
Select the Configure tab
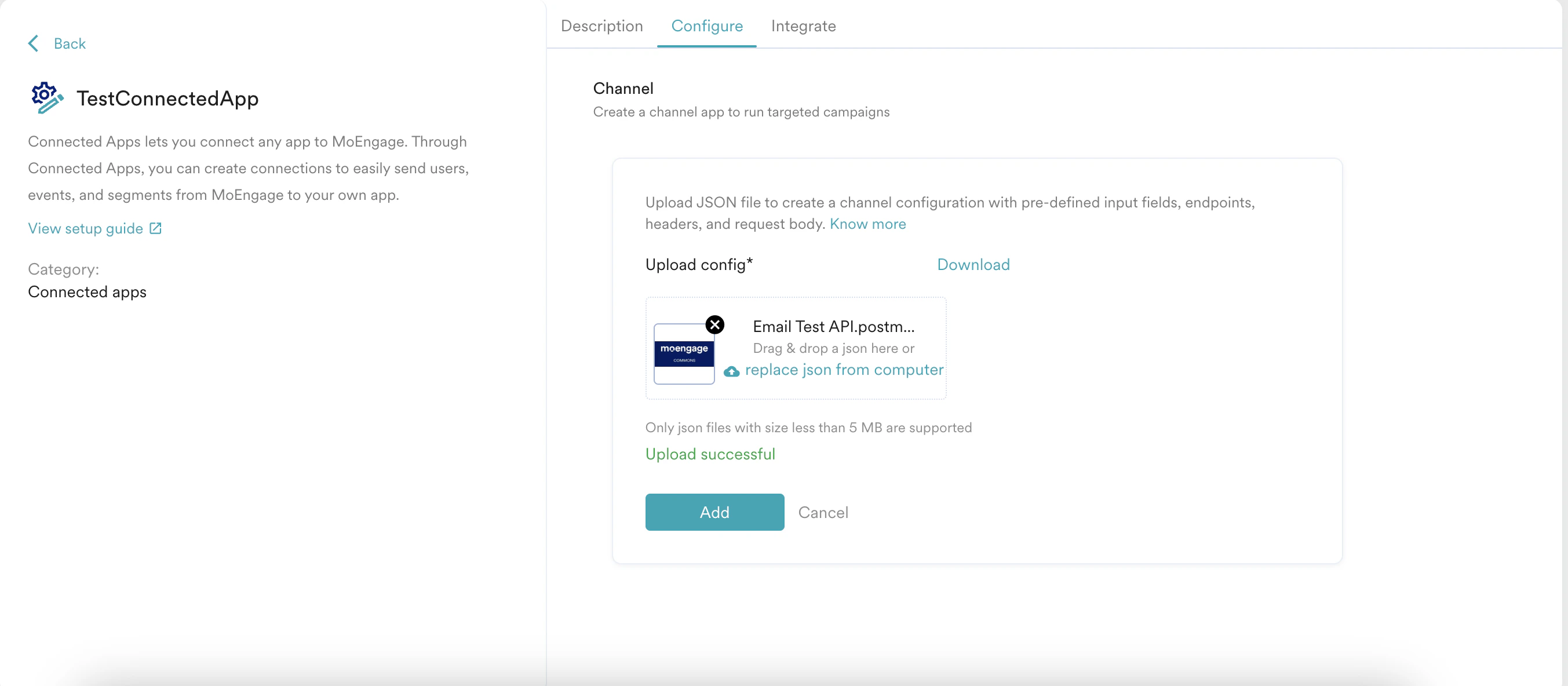pos(707,25)
